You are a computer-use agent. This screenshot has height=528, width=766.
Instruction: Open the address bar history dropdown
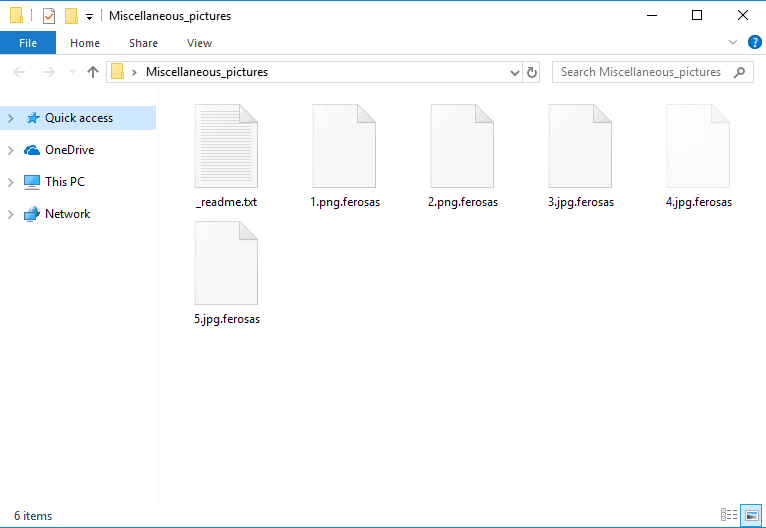click(514, 73)
